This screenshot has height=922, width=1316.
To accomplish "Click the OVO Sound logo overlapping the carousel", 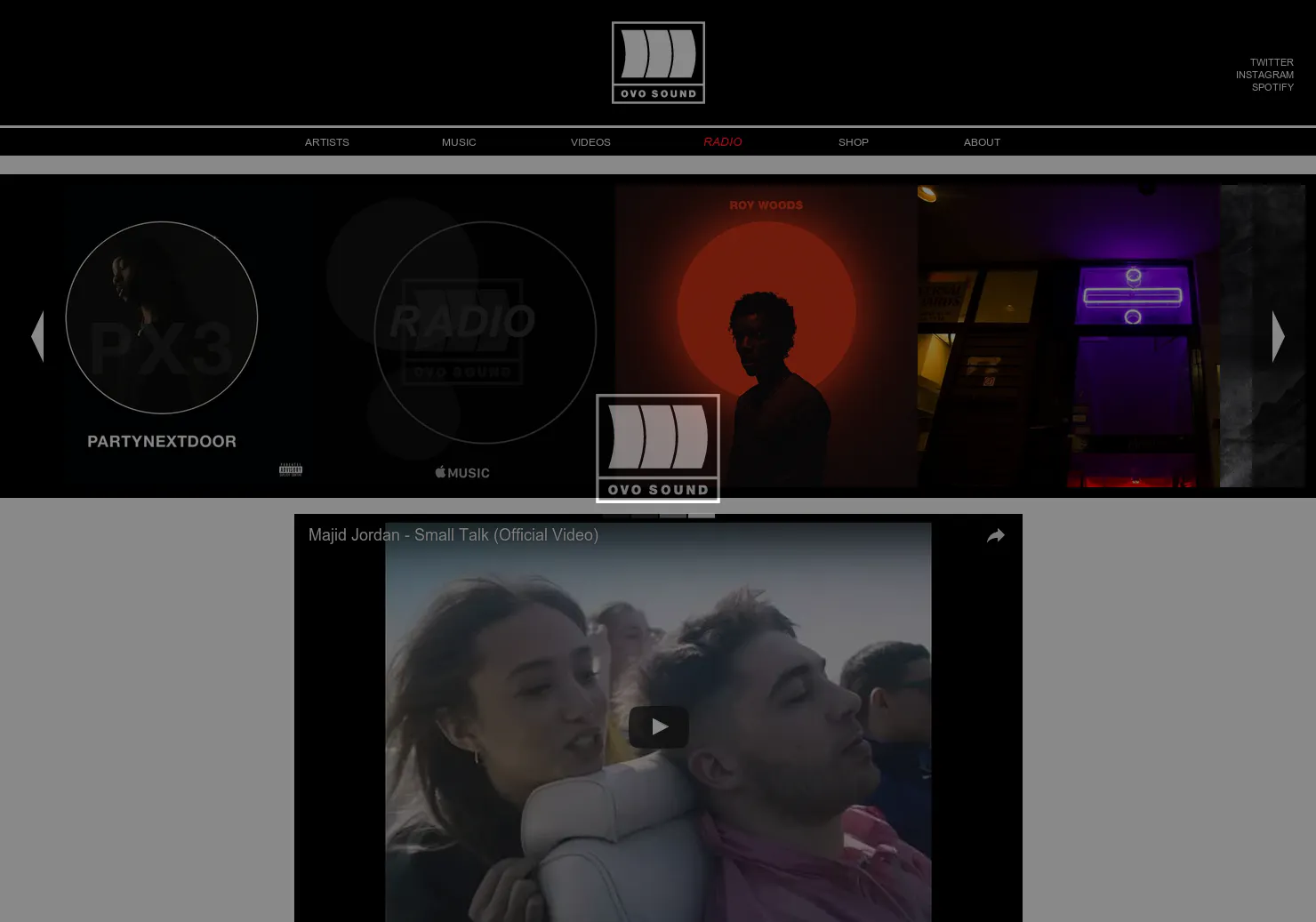I will [658, 448].
